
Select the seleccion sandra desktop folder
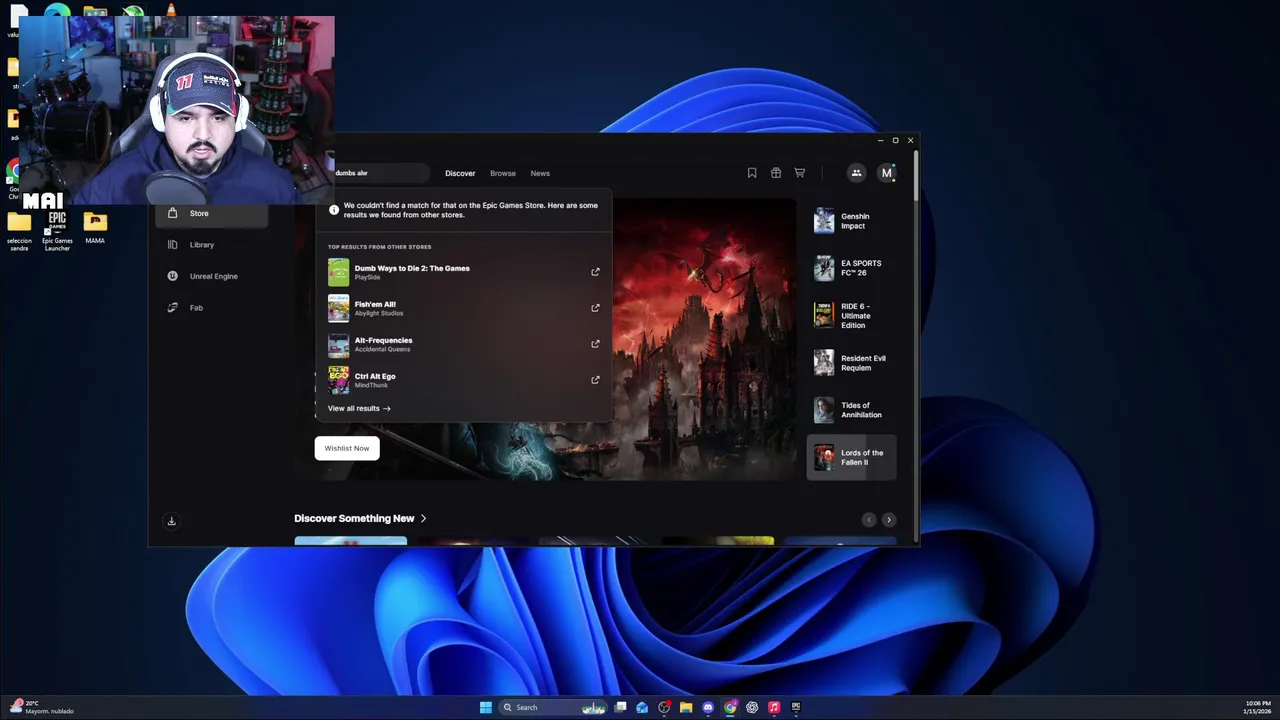[x=19, y=230]
